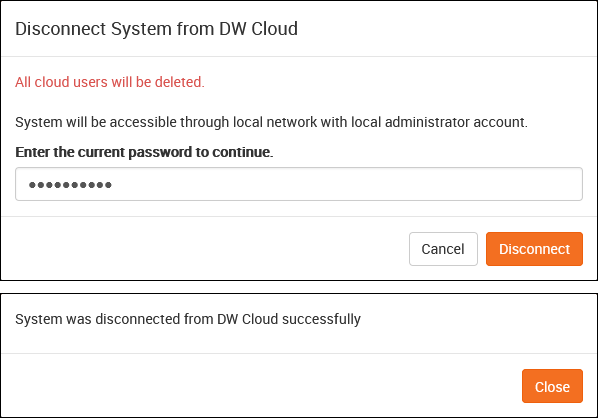The width and height of the screenshot is (598, 418).
Task: Close the success message dialog
Action: click(552, 386)
